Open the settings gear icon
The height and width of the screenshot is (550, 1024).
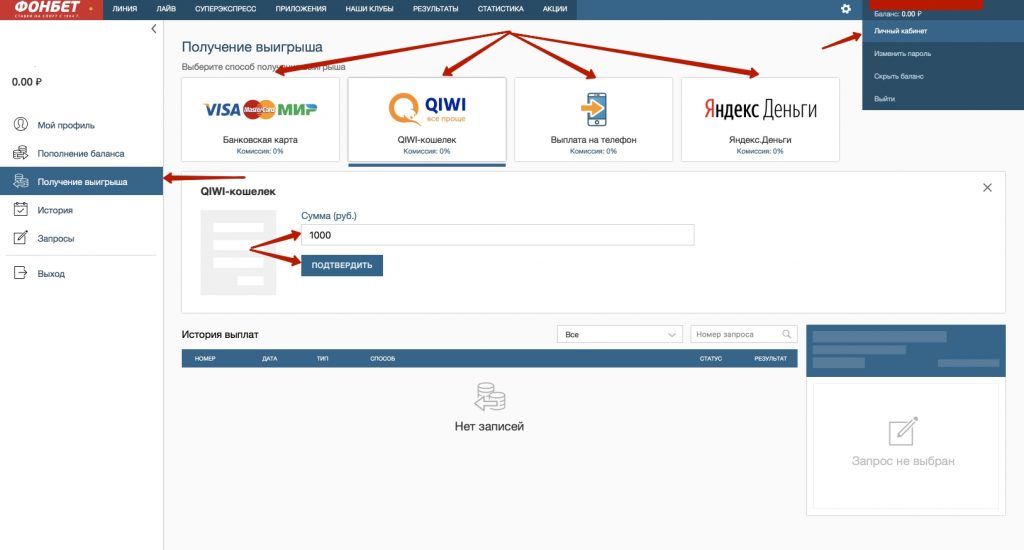coord(846,9)
